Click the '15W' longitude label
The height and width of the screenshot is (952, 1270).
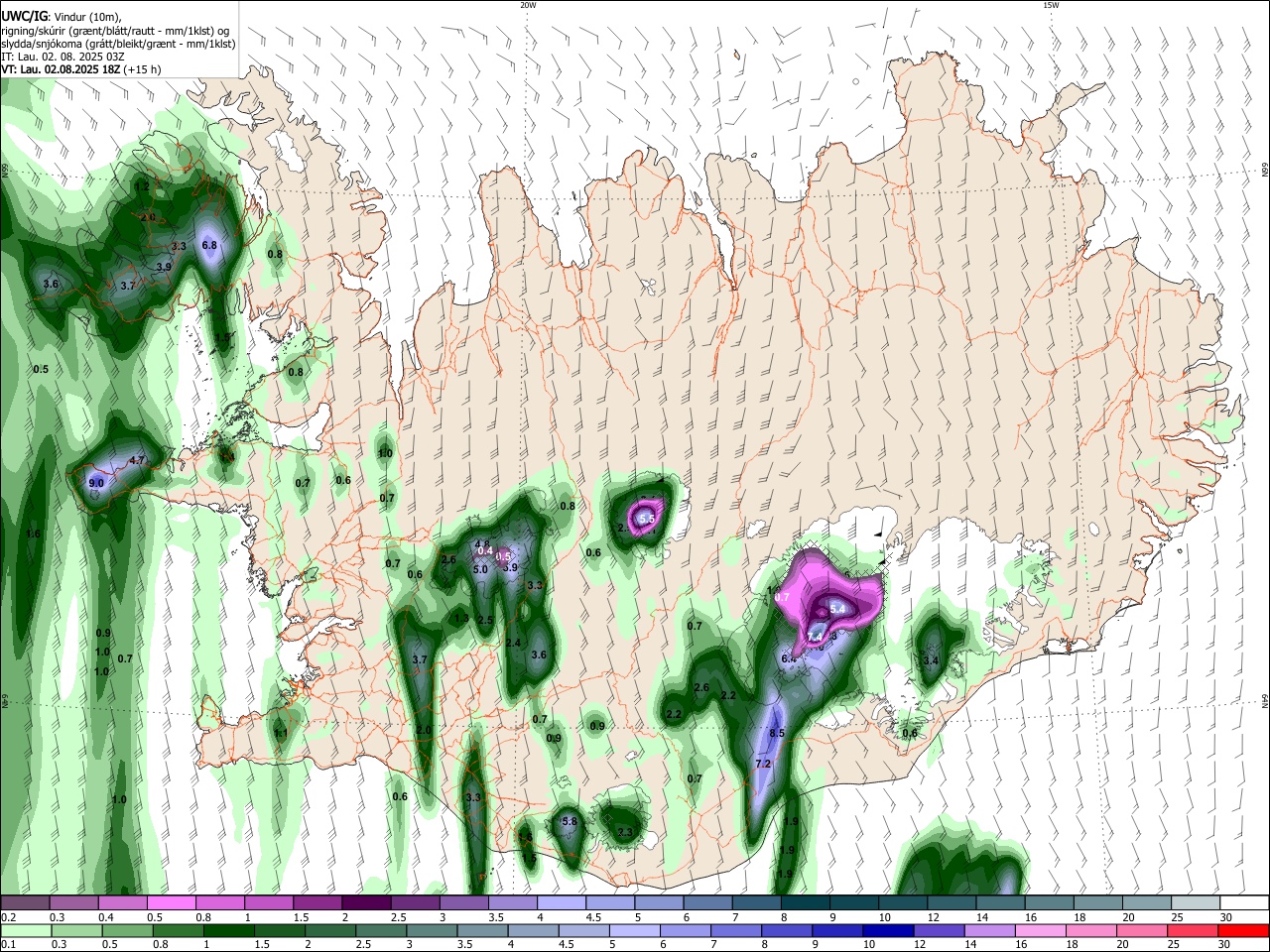pyautogui.click(x=1051, y=5)
